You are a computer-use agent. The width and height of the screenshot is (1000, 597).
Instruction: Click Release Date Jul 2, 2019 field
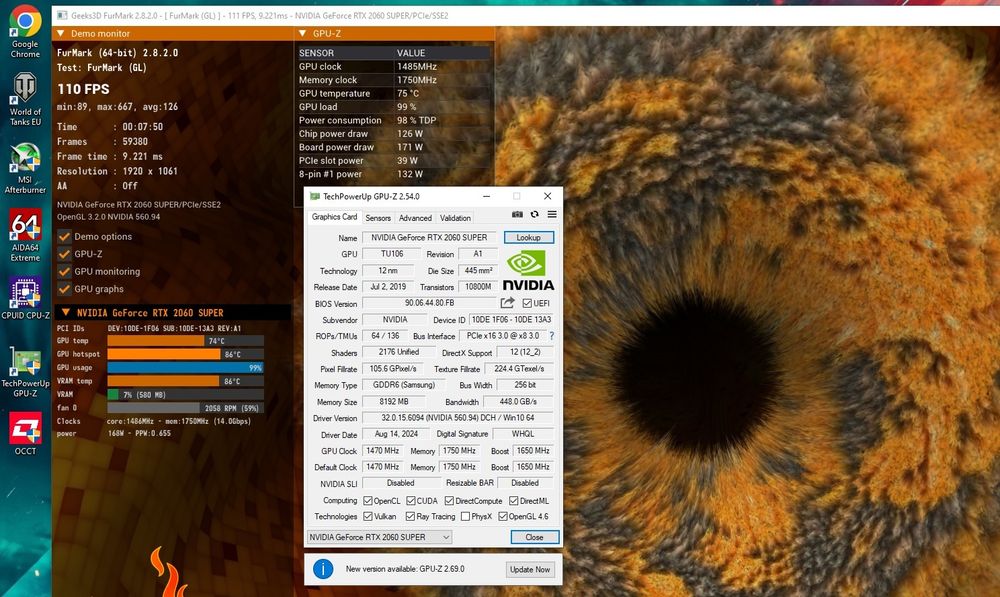[388, 287]
